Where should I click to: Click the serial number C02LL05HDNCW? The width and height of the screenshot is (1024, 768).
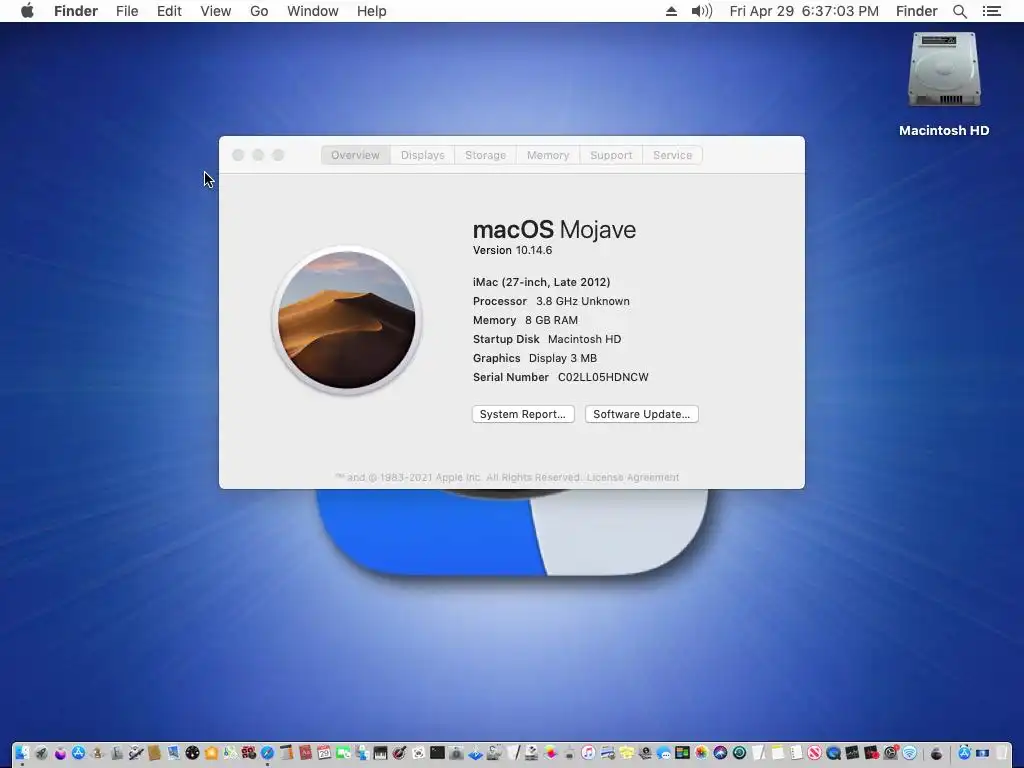[603, 377]
